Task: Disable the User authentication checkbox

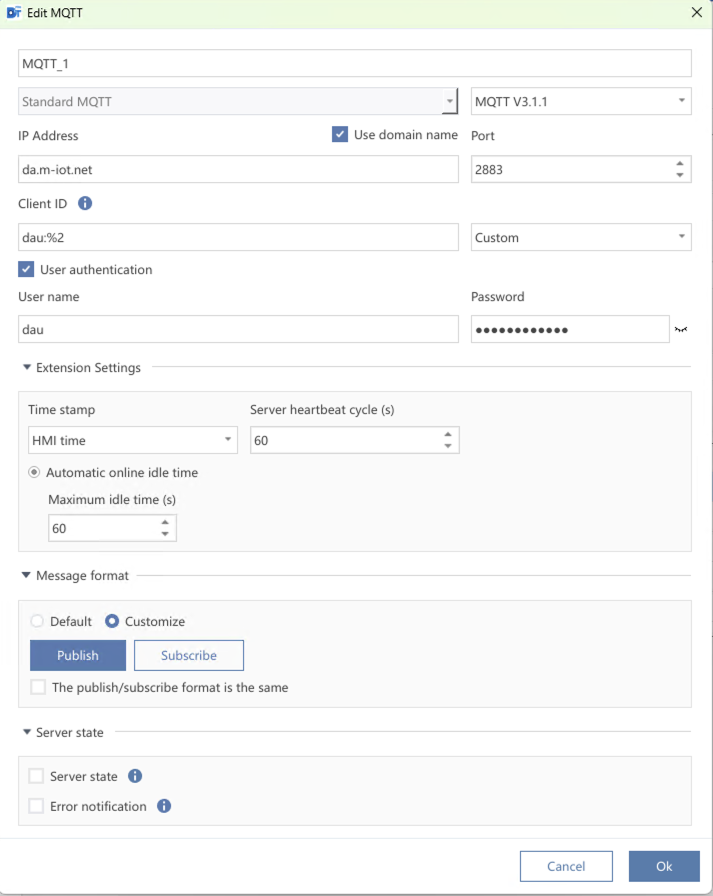Action: pos(26,269)
